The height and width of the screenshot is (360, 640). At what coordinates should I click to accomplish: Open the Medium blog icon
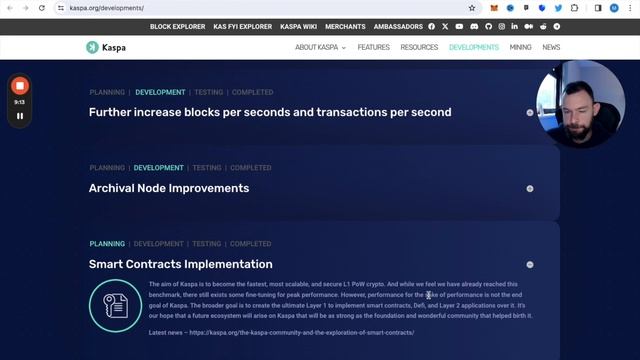[x=529, y=27]
